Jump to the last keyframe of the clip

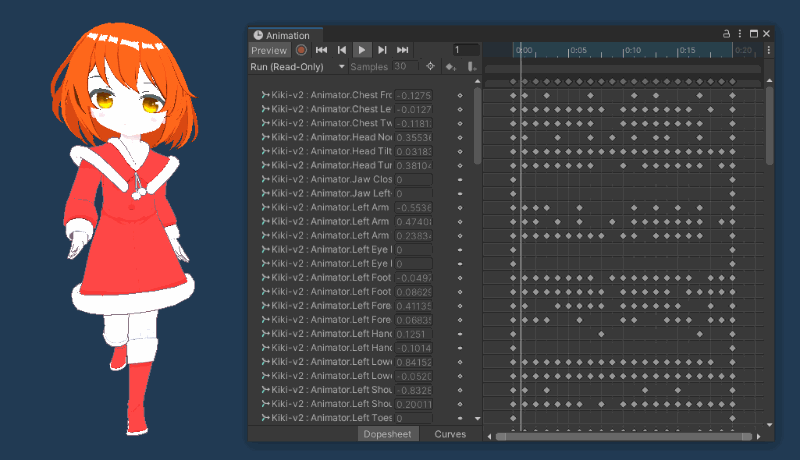pyautogui.click(x=403, y=50)
